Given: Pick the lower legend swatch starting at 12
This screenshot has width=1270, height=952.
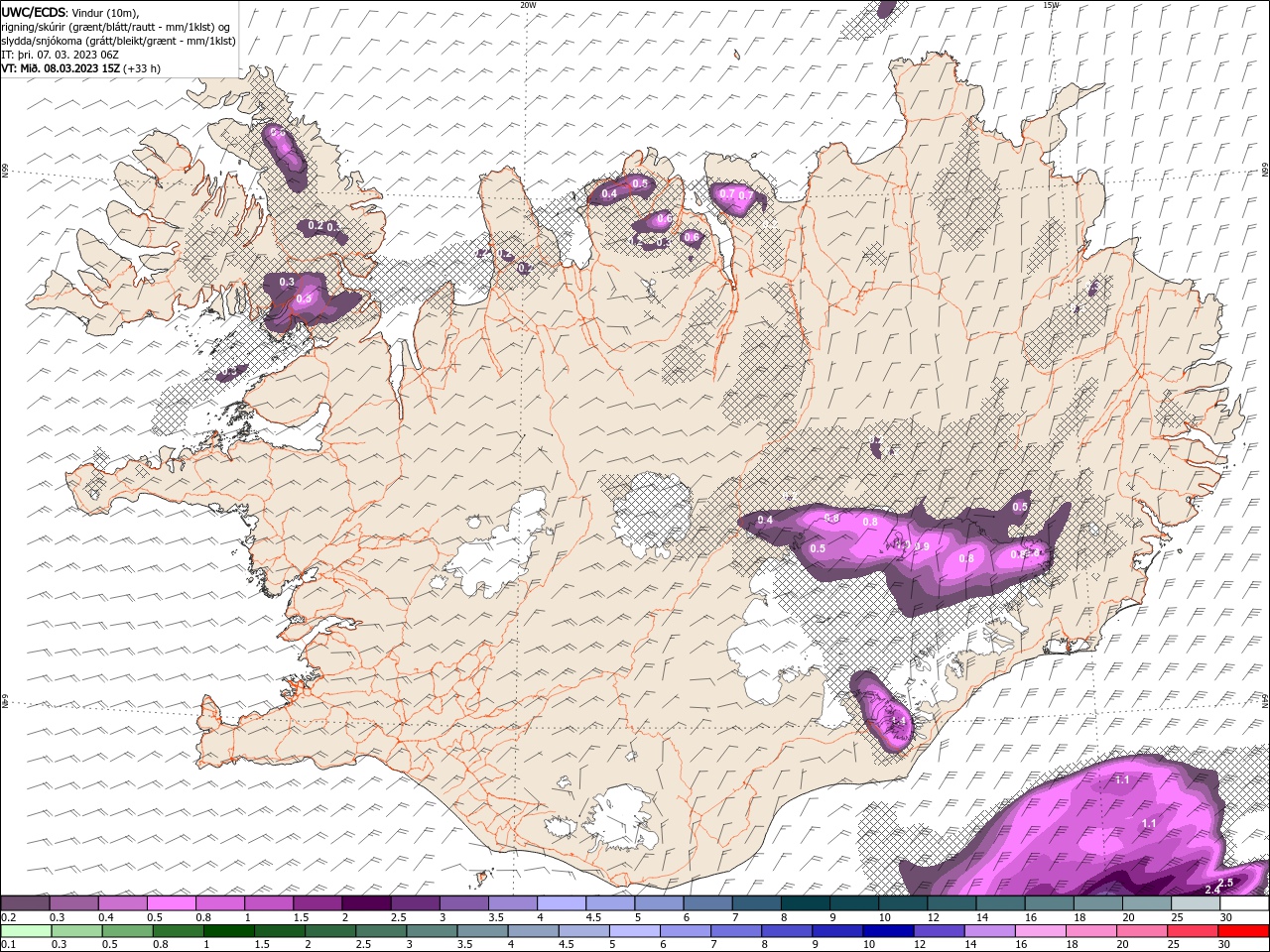Looking at the screenshot, I should [938, 931].
